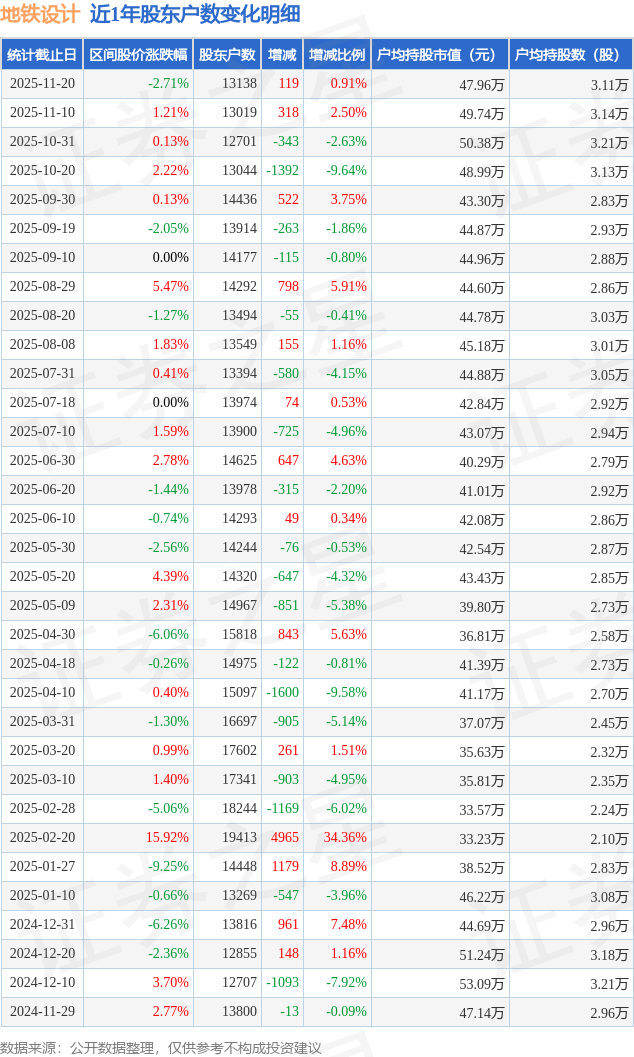Click the 数据来源 disclaimer footer text
This screenshot has width=634, height=1057.
pos(161,1047)
